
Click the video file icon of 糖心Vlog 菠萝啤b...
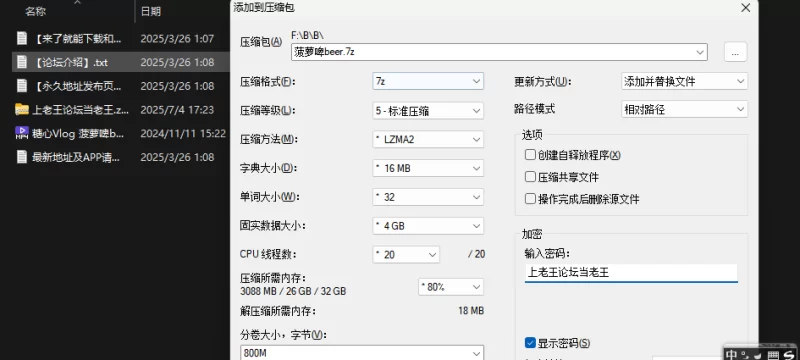pos(21,133)
